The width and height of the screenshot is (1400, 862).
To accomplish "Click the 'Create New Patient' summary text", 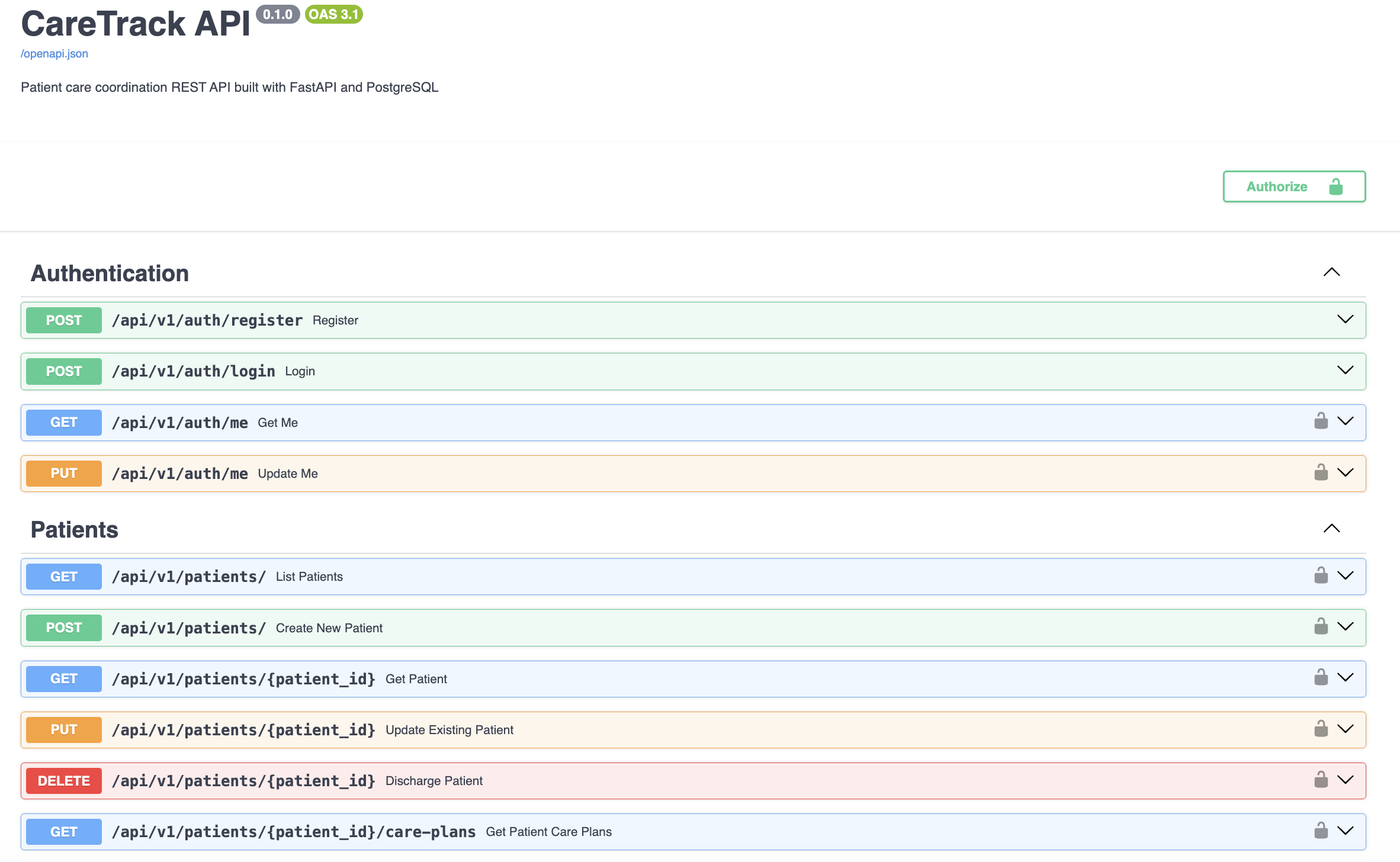I will point(329,628).
